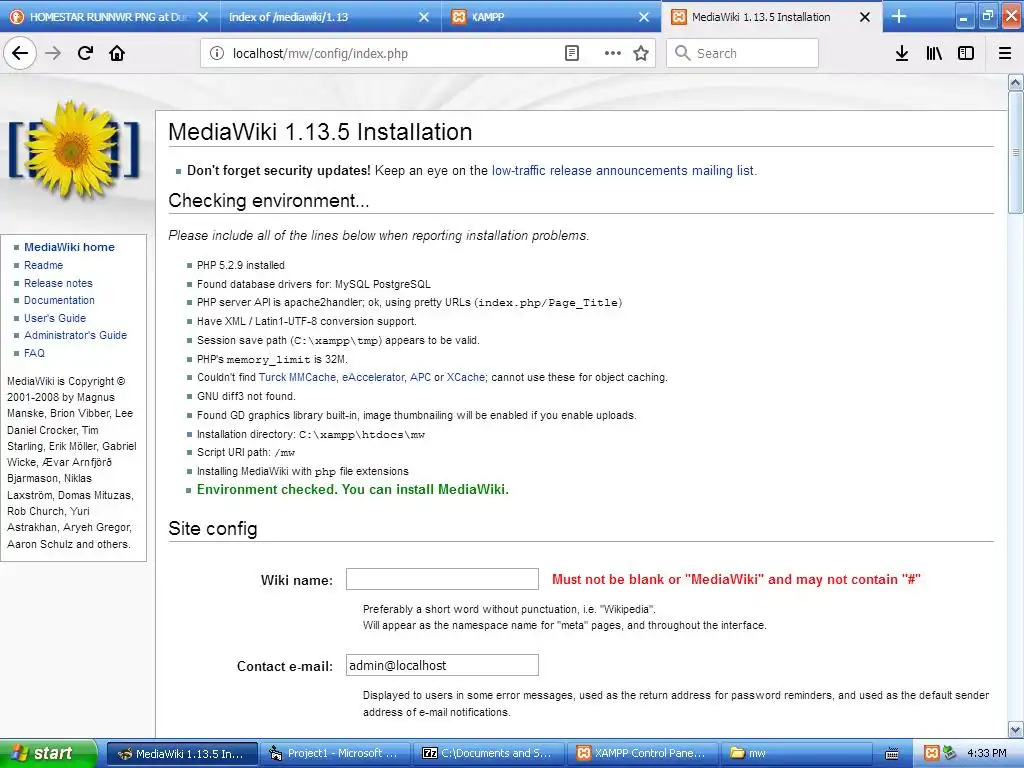
Task: Click the 4:33 PM taskbar clock
Action: point(987,754)
